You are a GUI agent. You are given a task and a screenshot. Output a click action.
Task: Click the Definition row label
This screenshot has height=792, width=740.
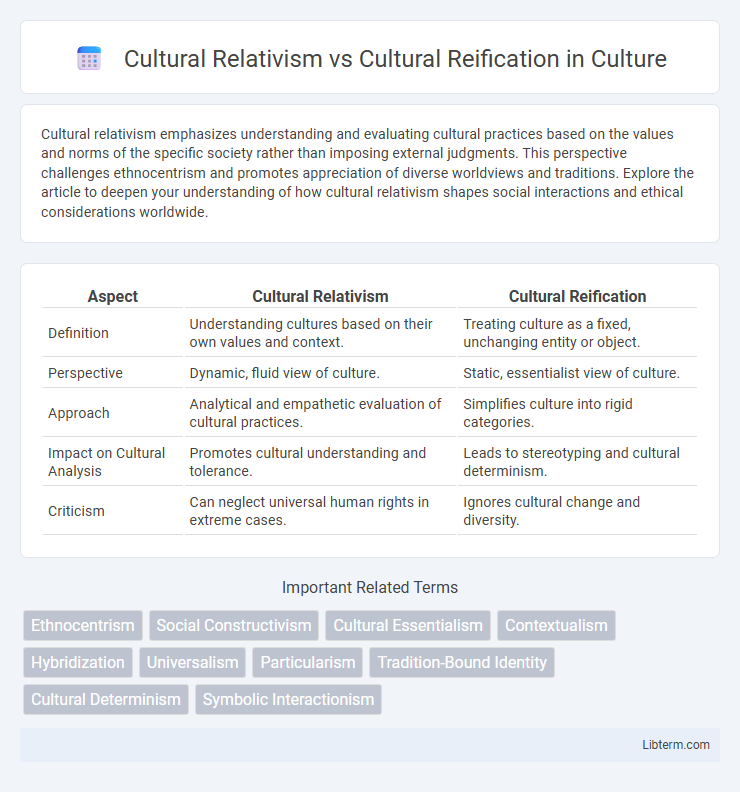coord(78,333)
